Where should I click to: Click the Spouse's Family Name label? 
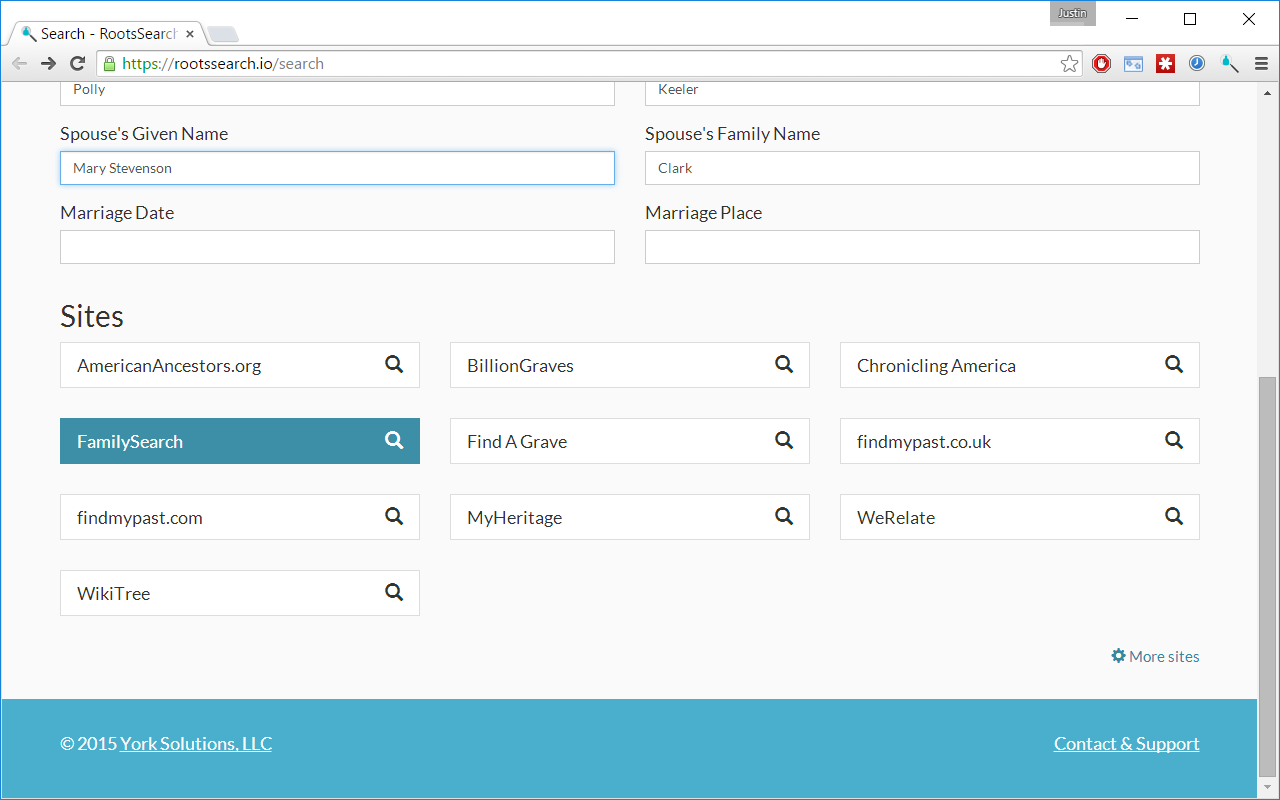coord(732,133)
